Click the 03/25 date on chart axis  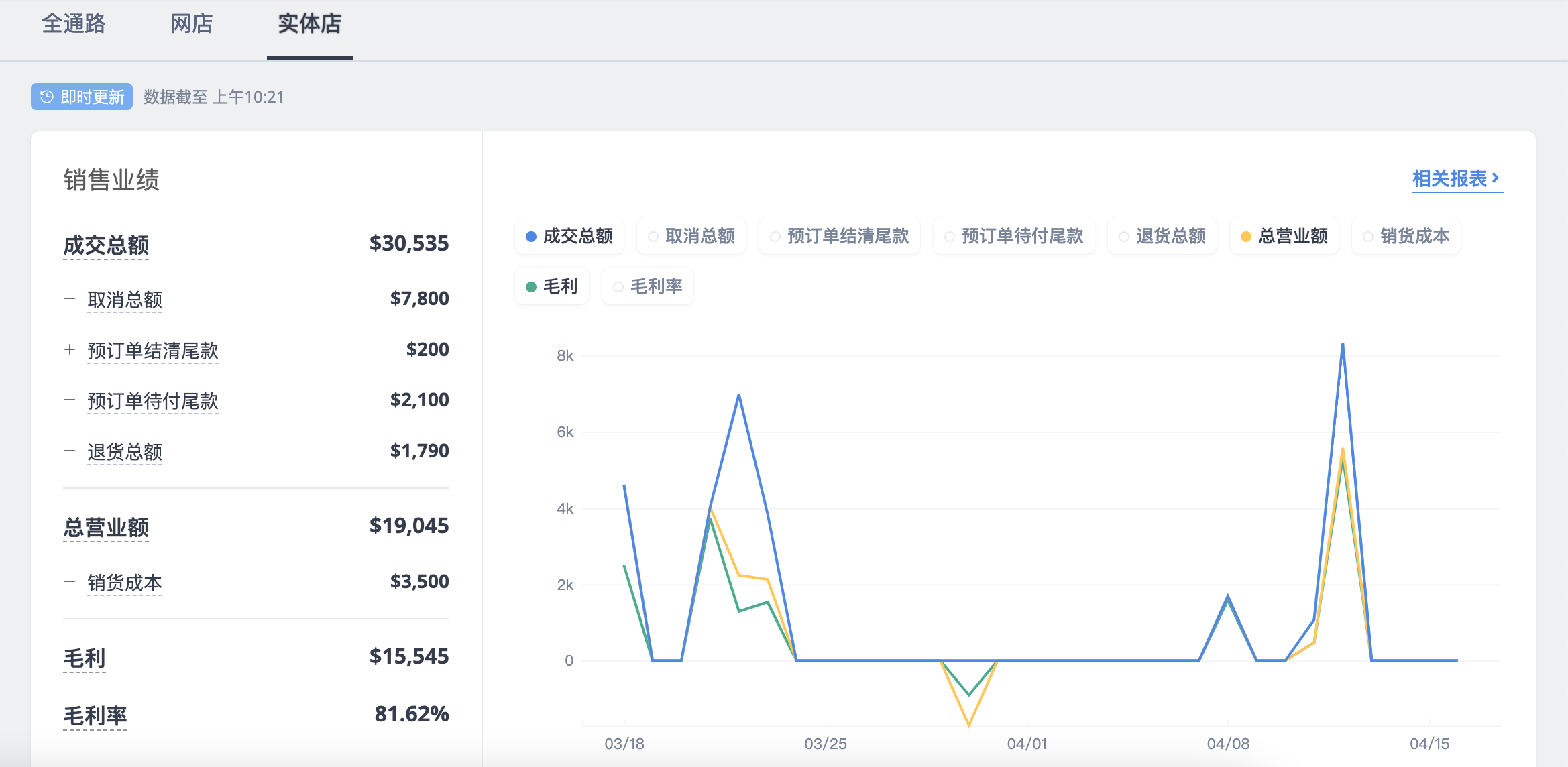click(x=826, y=744)
